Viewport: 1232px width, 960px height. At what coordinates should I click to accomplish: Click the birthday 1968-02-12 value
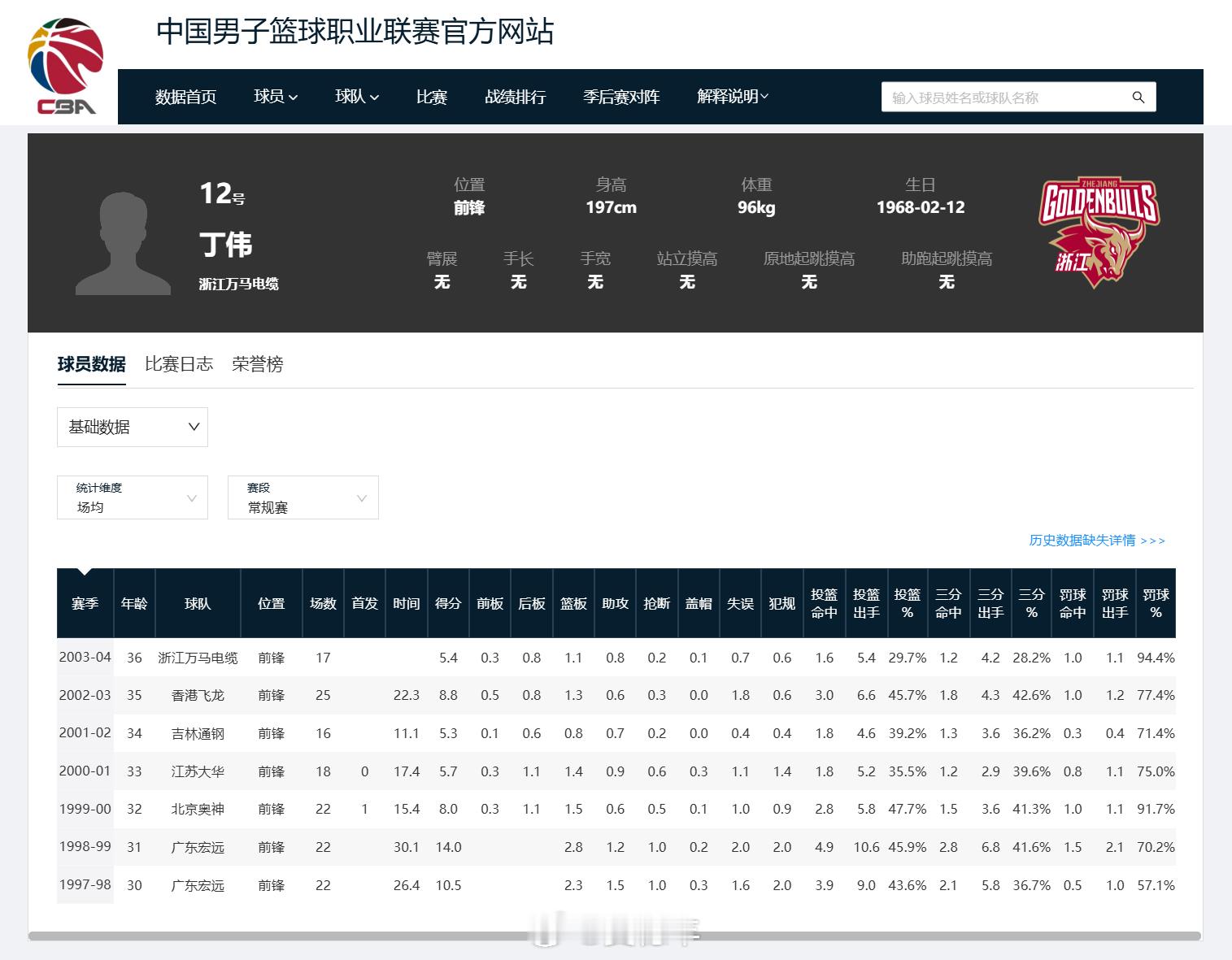[x=921, y=207]
